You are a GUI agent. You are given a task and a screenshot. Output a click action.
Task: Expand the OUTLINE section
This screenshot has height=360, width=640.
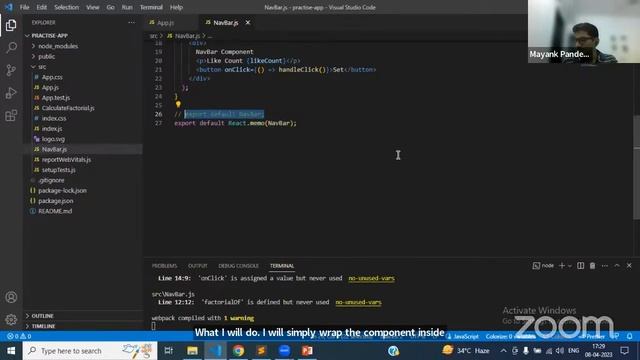click(42, 316)
